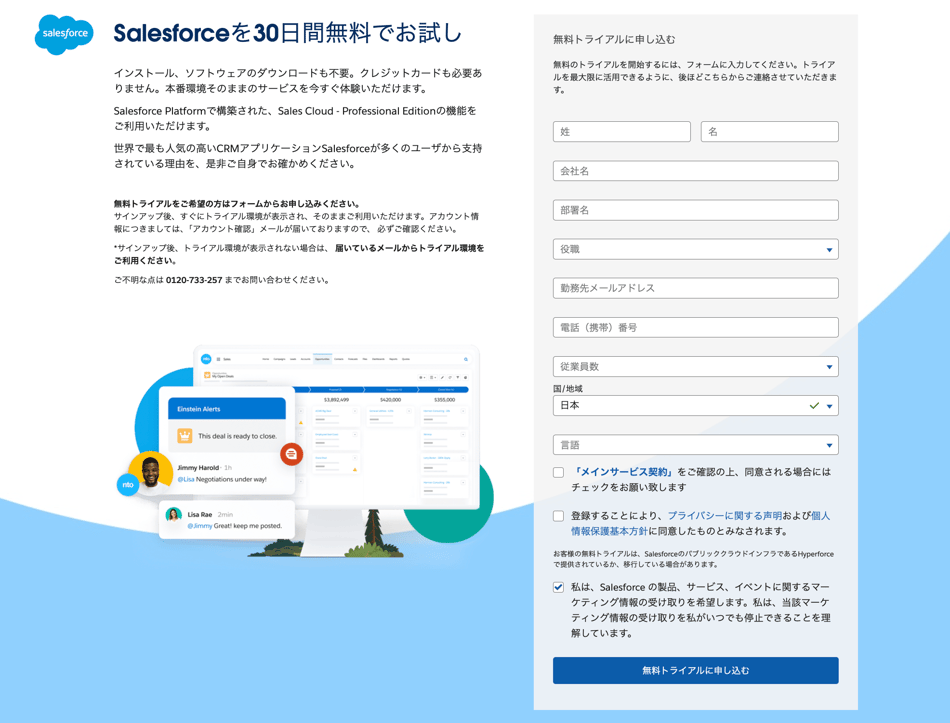Open the 「メインサービス契約」 link

[623, 472]
